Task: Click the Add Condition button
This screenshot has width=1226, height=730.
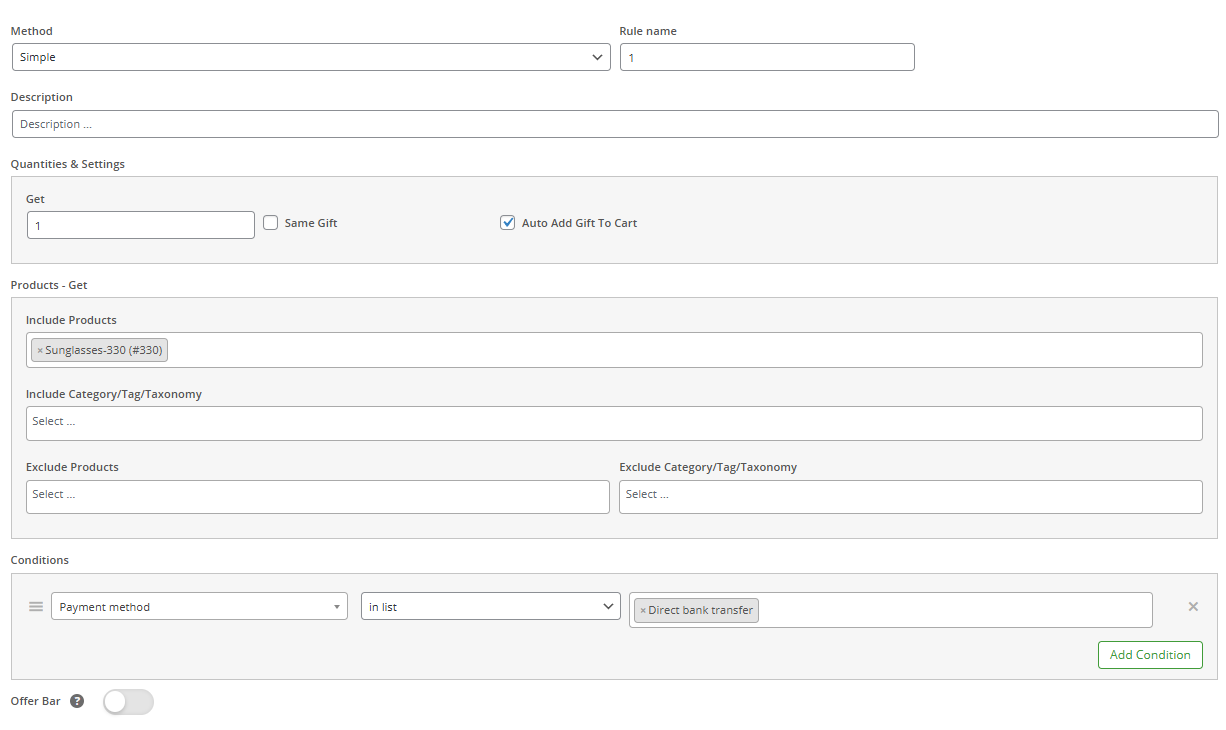Action: [x=1149, y=655]
